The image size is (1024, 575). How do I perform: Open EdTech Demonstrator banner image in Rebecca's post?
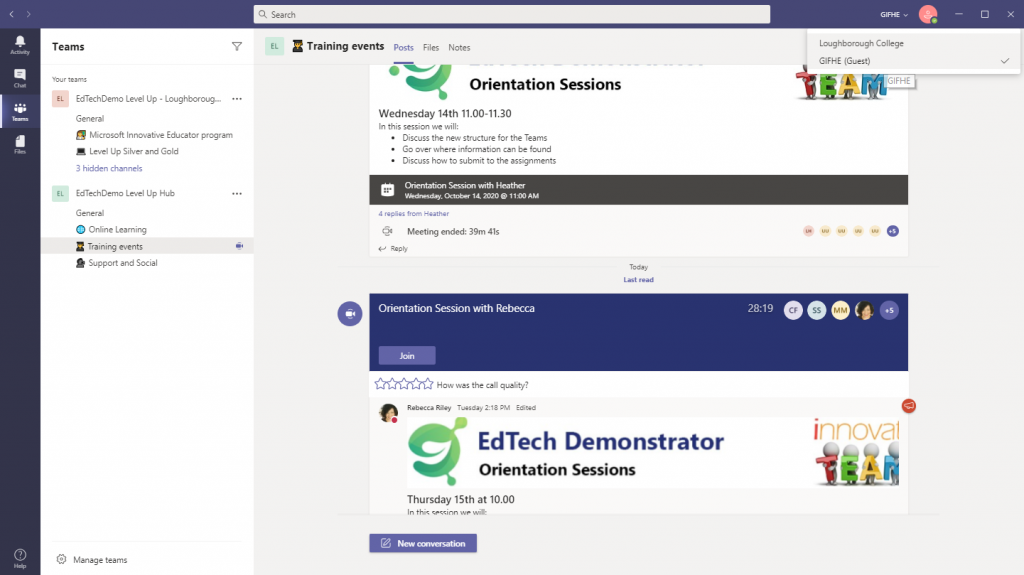point(652,452)
